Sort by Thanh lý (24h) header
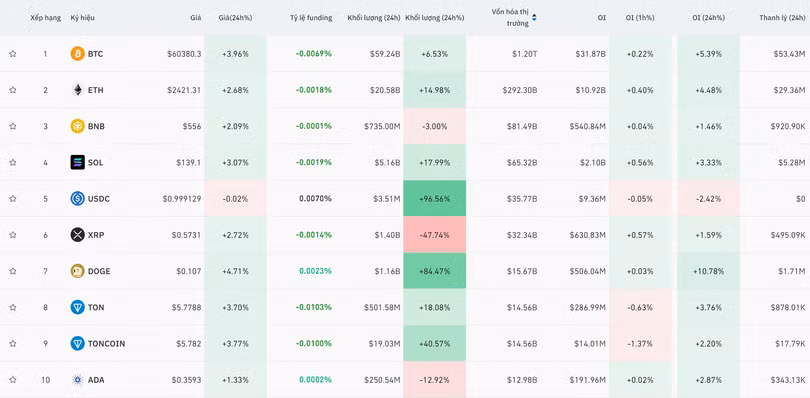This screenshot has height=398, width=810. click(782, 18)
